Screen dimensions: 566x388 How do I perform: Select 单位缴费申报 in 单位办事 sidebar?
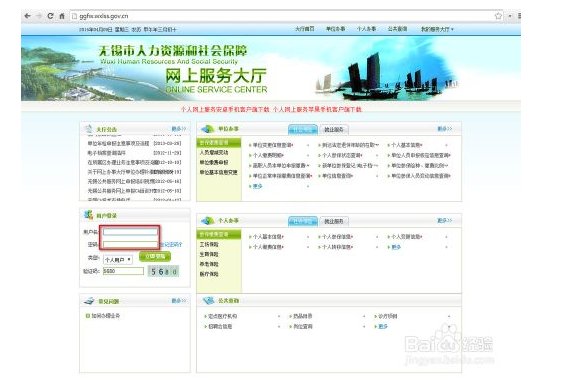[214, 162]
